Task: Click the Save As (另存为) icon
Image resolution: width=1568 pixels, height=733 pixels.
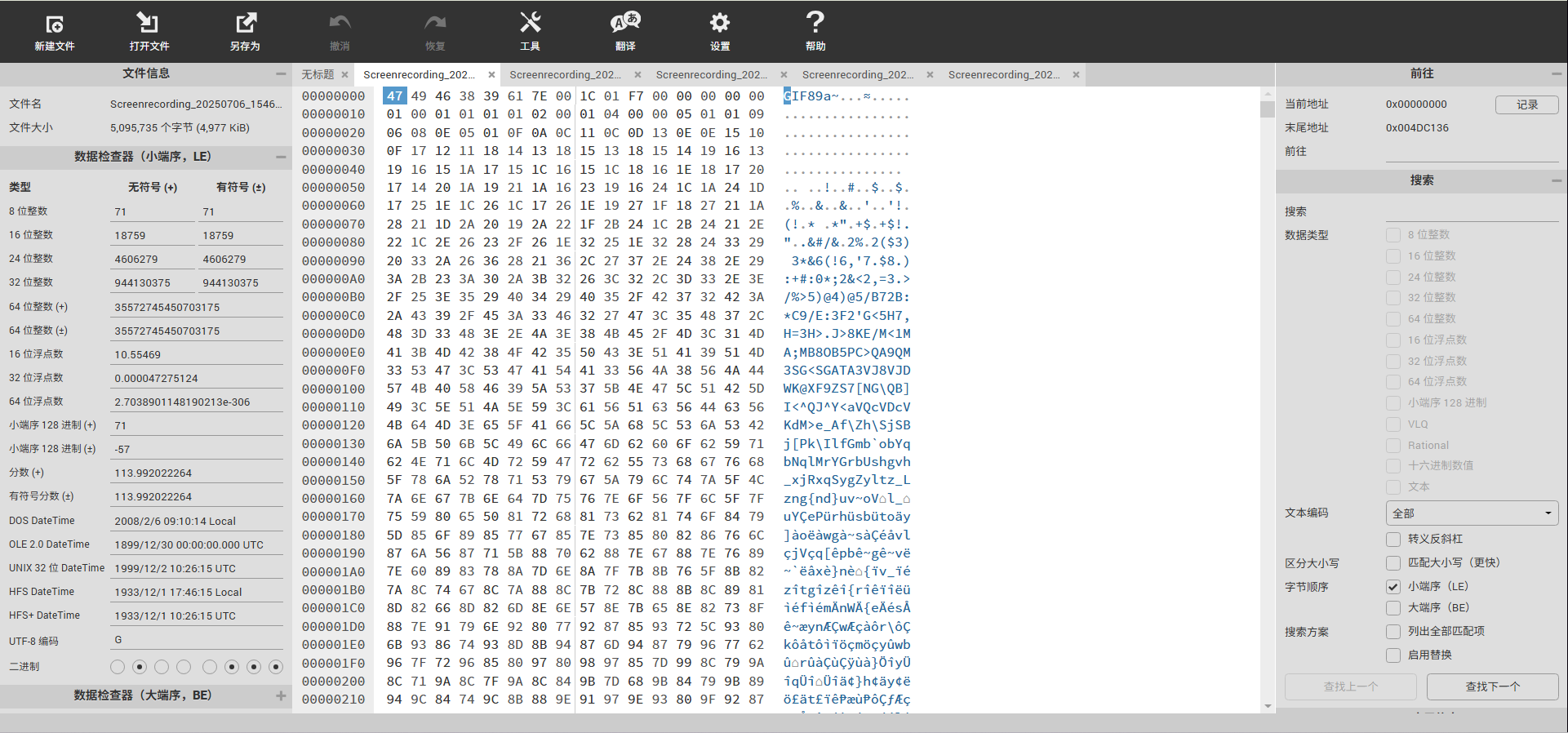Action: 245,31
